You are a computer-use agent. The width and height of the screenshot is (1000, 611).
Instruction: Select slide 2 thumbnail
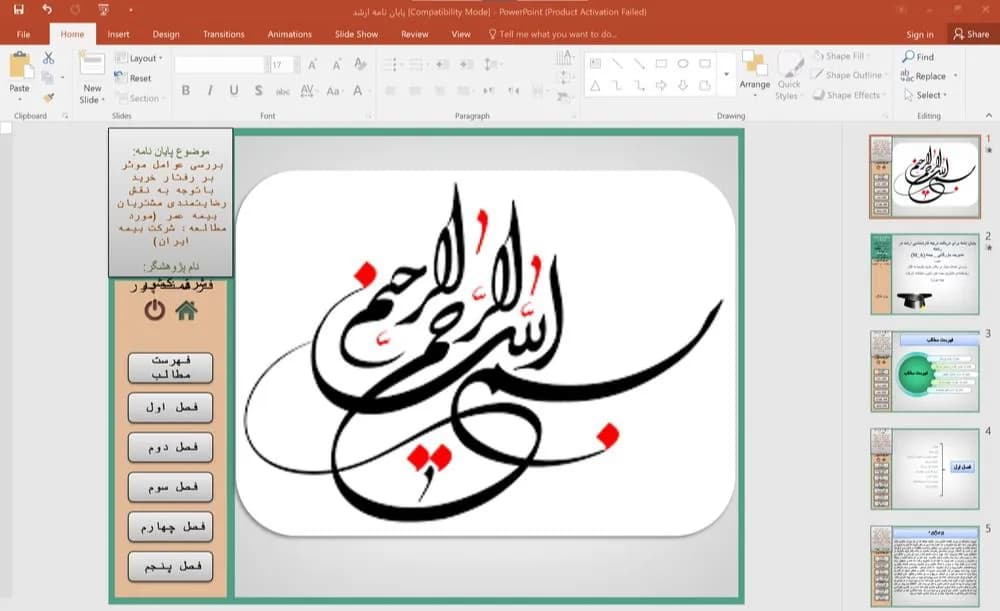(925, 274)
